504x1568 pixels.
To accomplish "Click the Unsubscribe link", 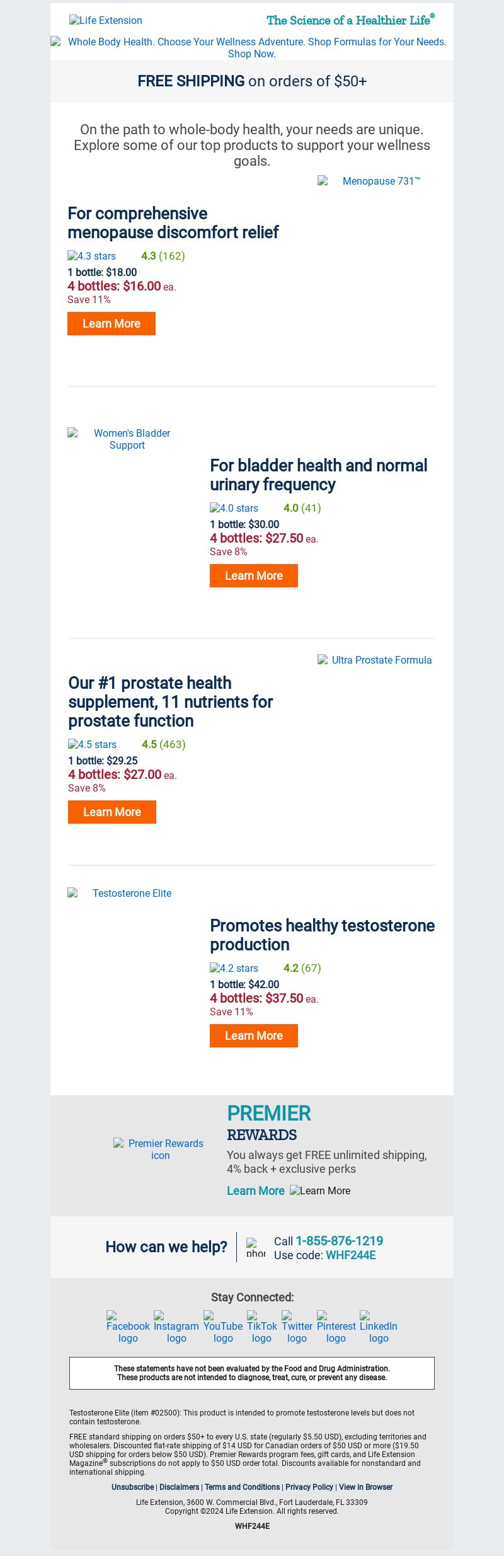I will tap(133, 1487).
